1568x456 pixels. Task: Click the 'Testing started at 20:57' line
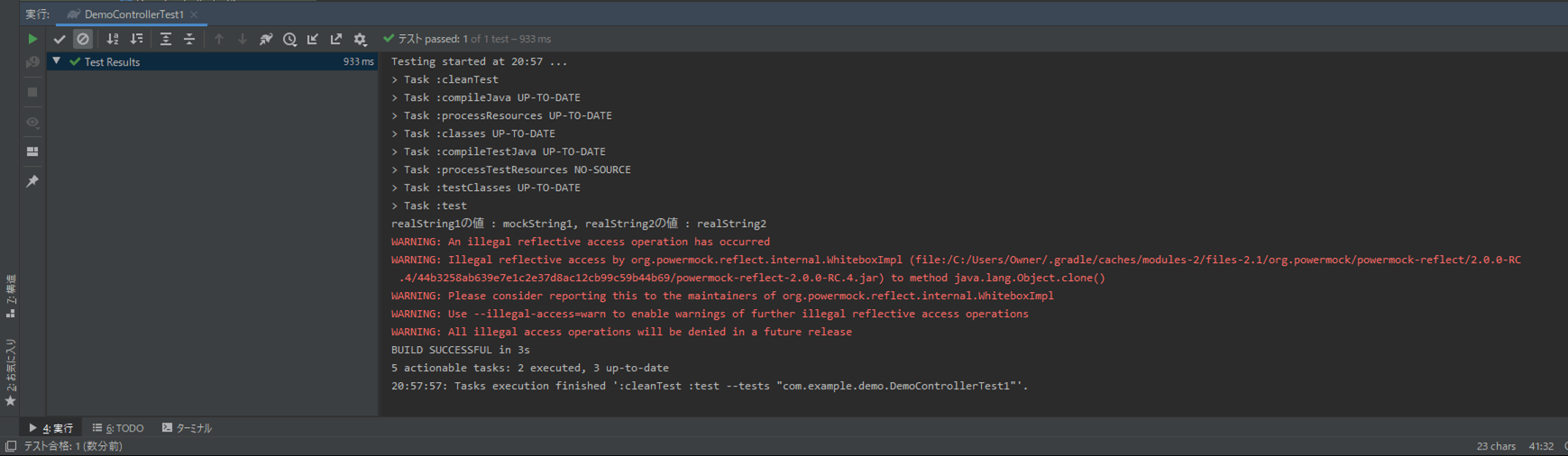click(x=479, y=61)
